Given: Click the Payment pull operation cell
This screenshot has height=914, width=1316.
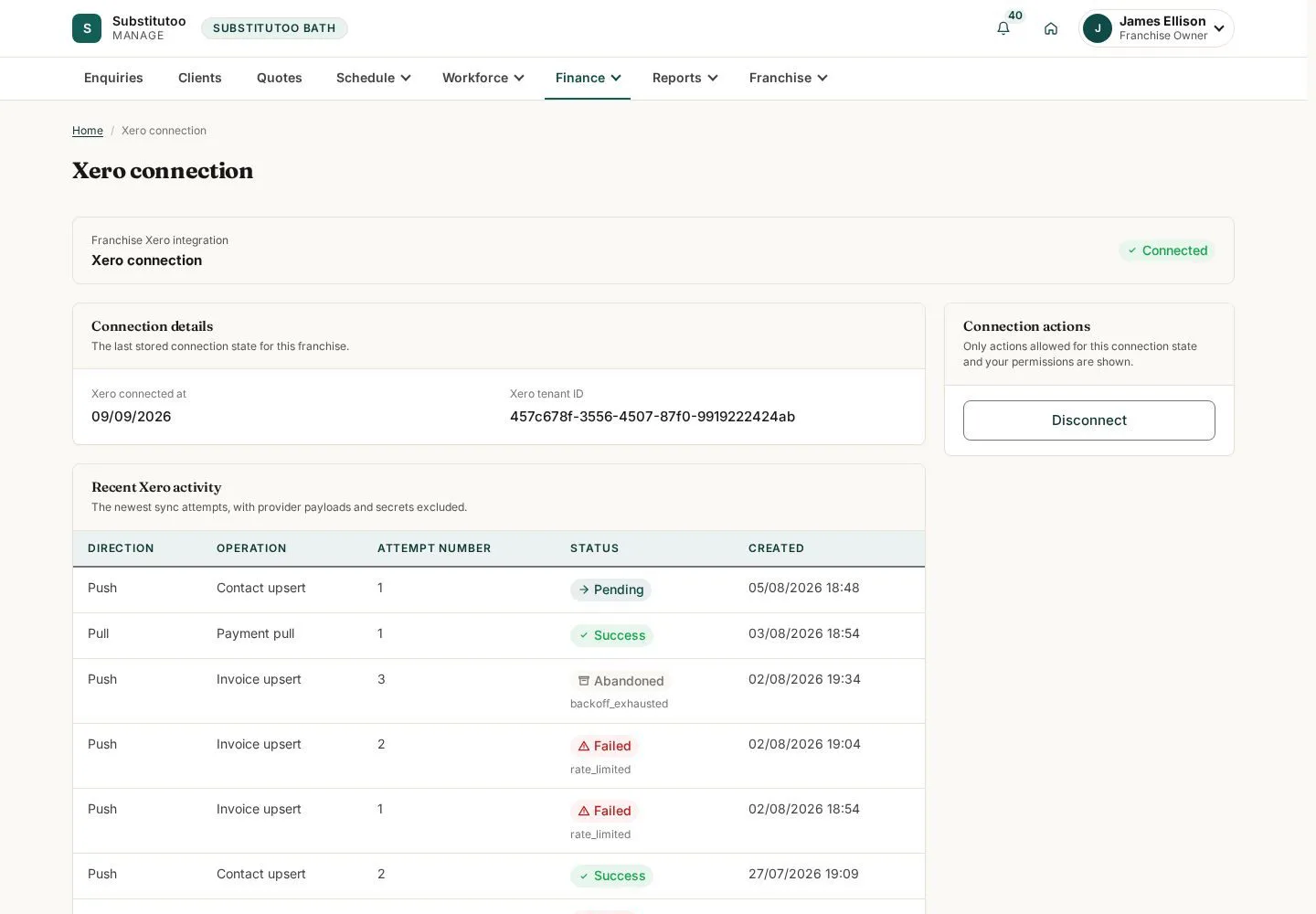Looking at the screenshot, I should 256,633.
